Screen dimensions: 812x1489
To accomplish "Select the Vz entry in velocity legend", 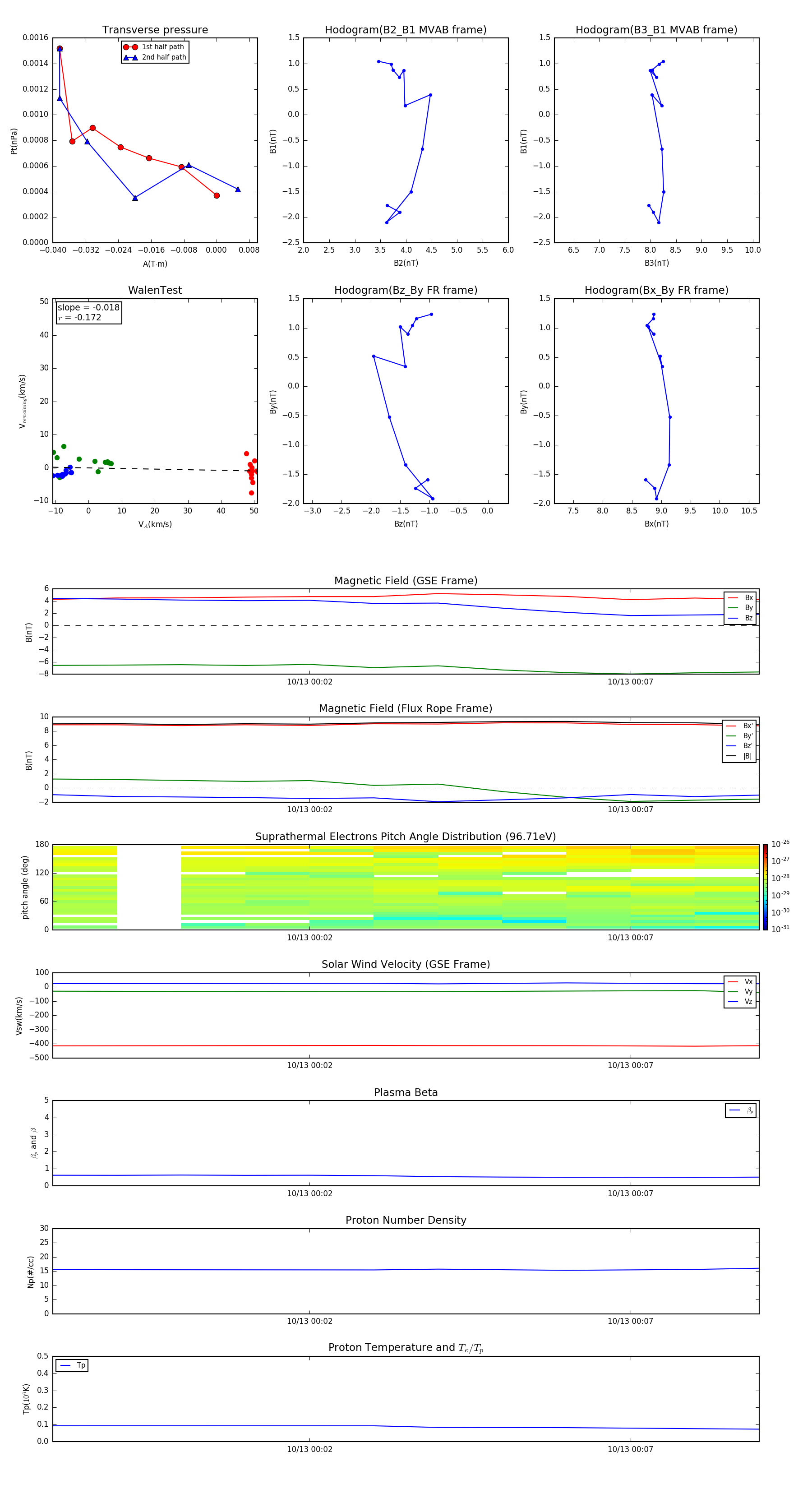I will pos(740,1002).
